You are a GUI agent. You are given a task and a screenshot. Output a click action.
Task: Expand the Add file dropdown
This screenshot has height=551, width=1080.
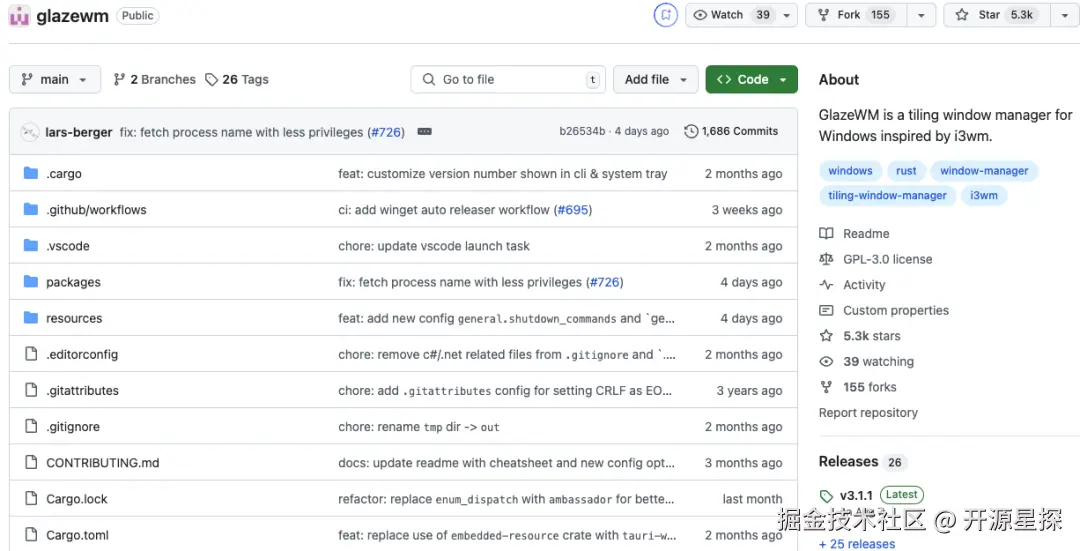point(656,80)
